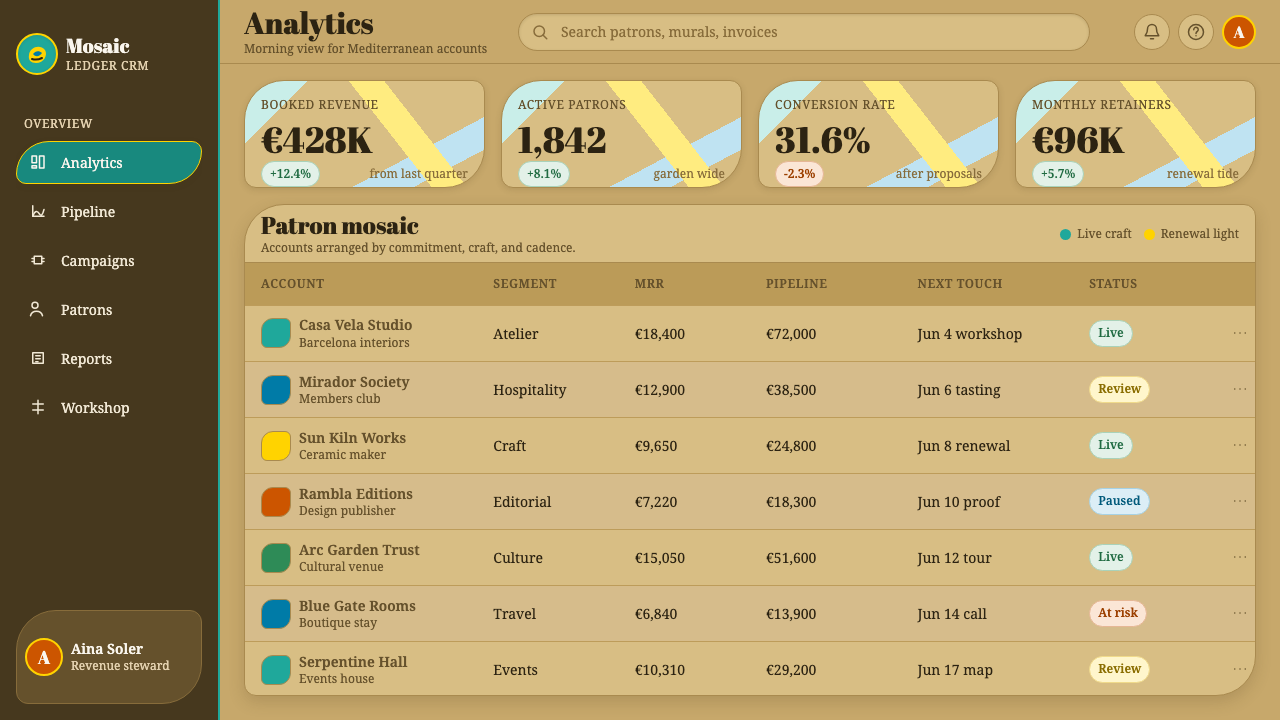Open the Conversion Rate card
The width and height of the screenshot is (1280, 720).
pos(878,134)
